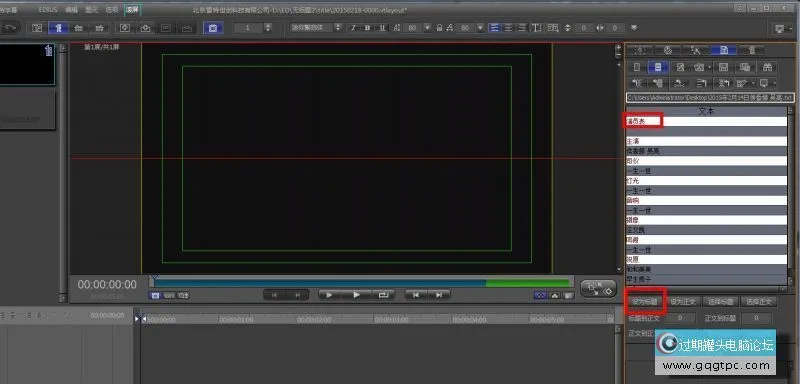
Task: Click the 选择标题 button
Action: (721, 302)
